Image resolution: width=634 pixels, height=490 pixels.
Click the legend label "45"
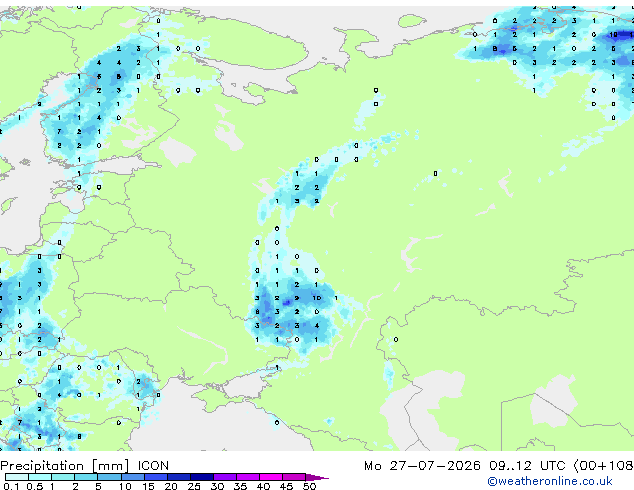coord(286,486)
